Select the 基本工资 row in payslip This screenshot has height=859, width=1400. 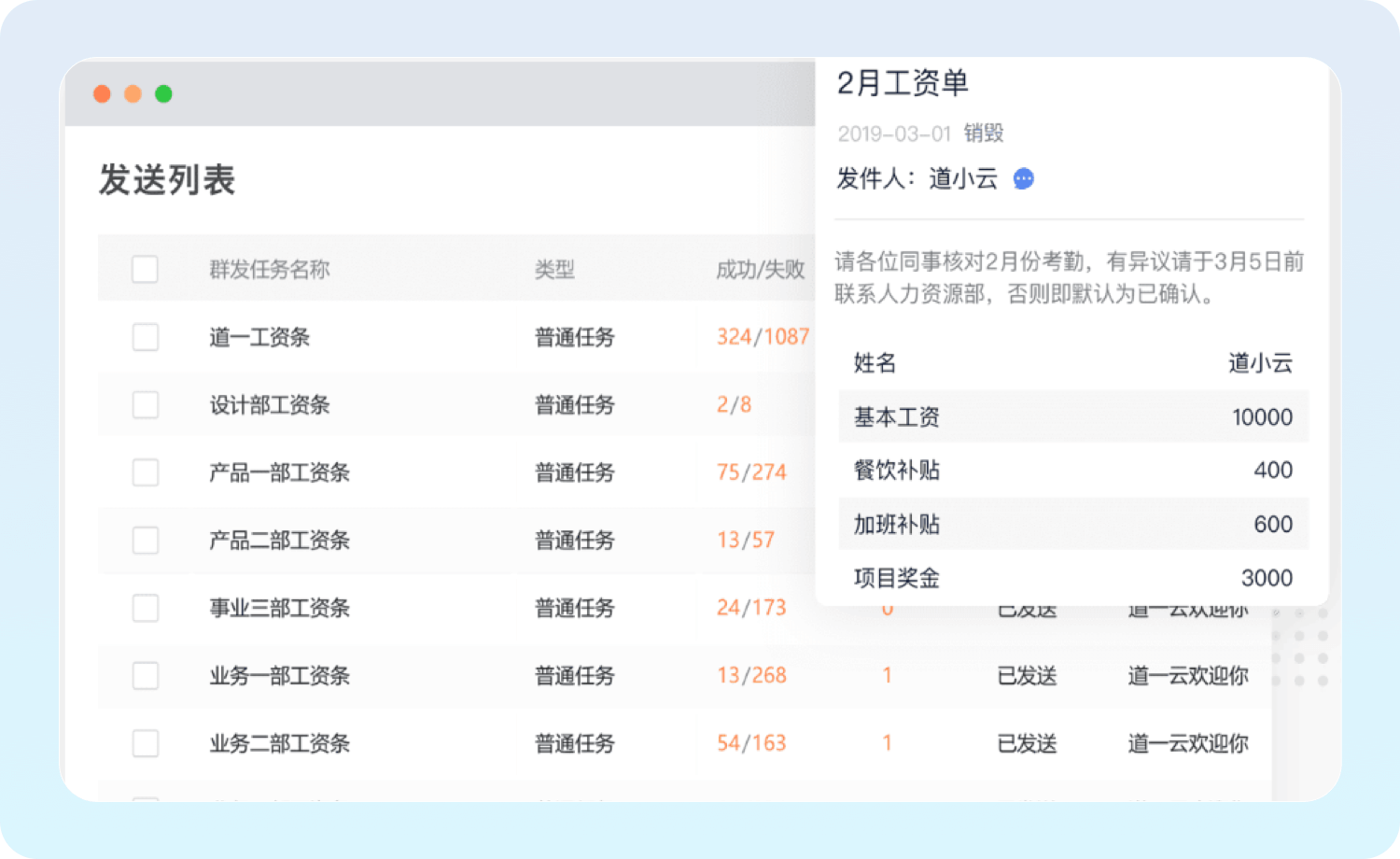[1072, 416]
